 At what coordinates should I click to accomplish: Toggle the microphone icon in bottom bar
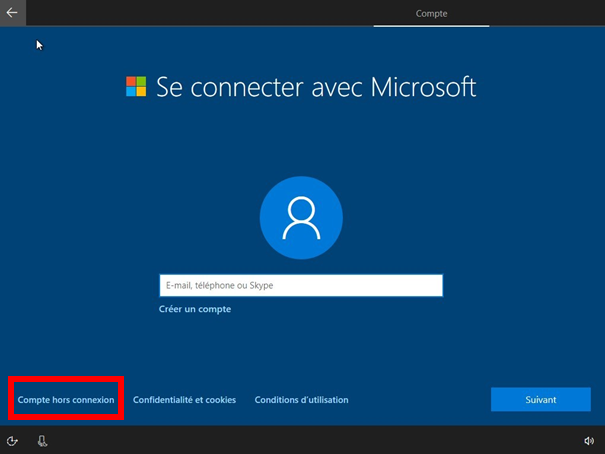42,440
